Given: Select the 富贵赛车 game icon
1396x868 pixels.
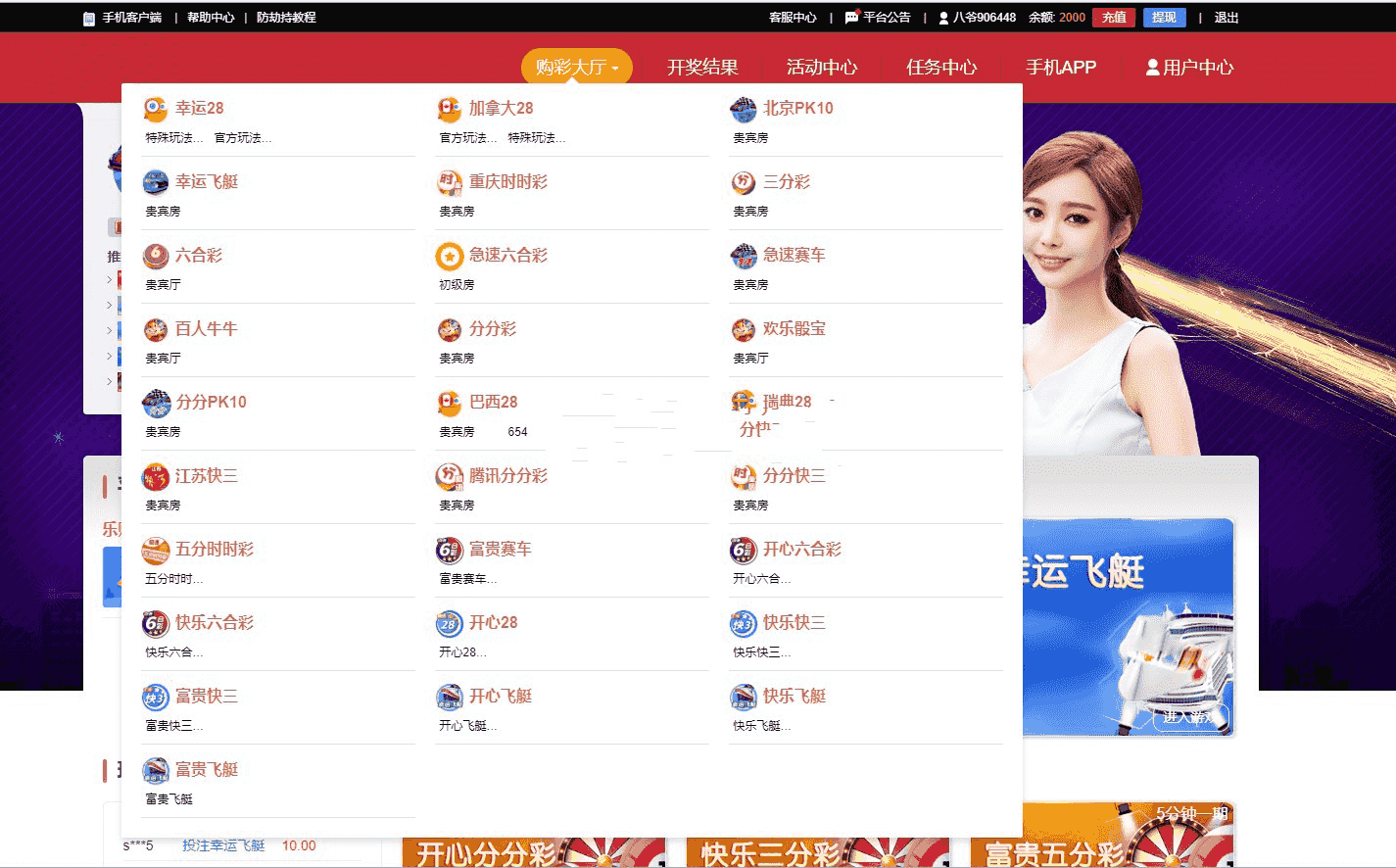Looking at the screenshot, I should 449,550.
